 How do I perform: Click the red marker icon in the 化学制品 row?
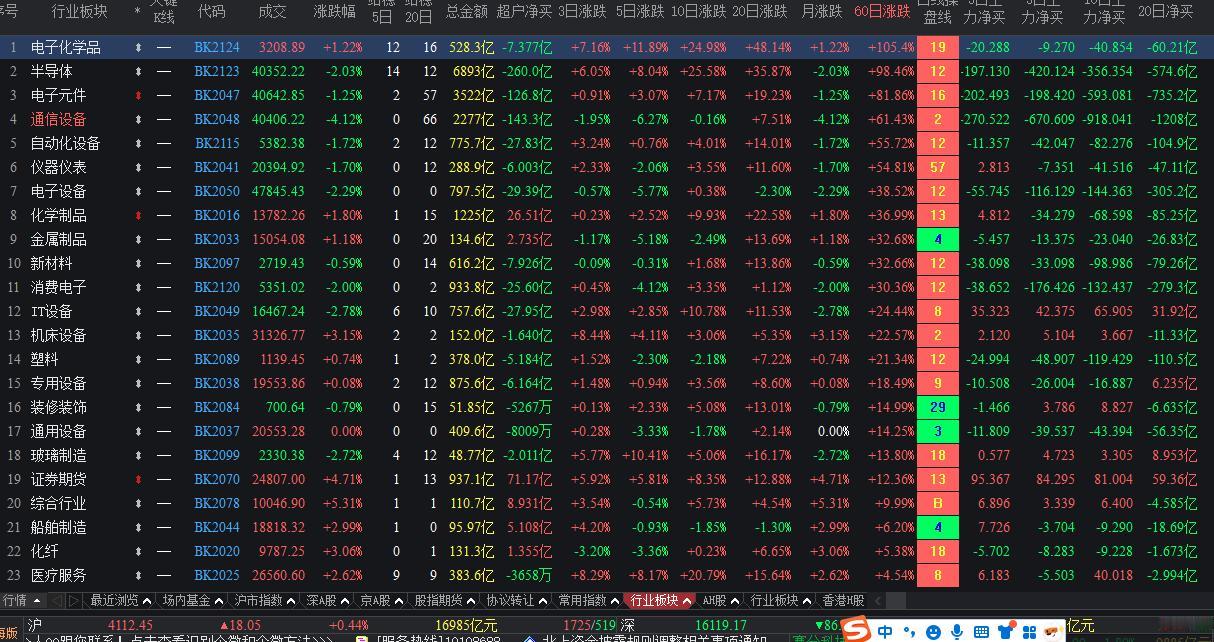tap(138, 215)
